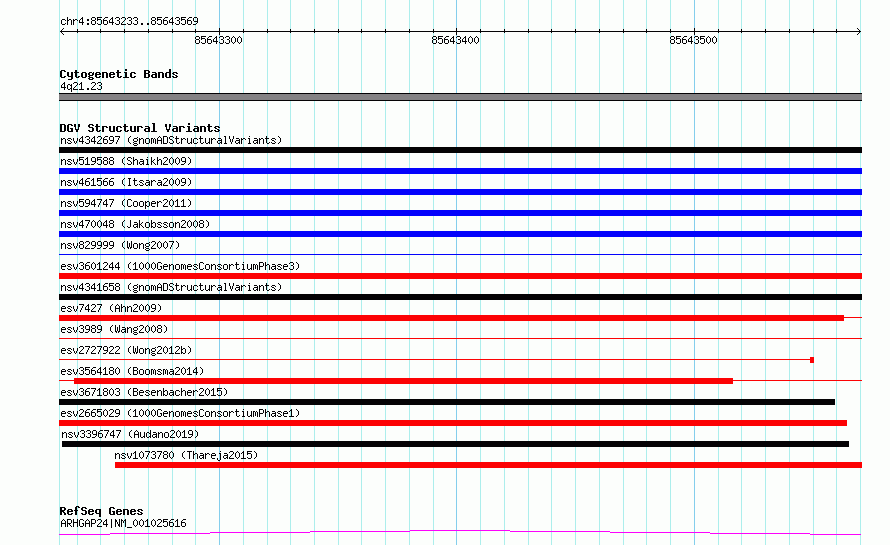The image size is (890, 545).
Task: Click the DGV Structural Variants track title
Action: [x=140, y=128]
